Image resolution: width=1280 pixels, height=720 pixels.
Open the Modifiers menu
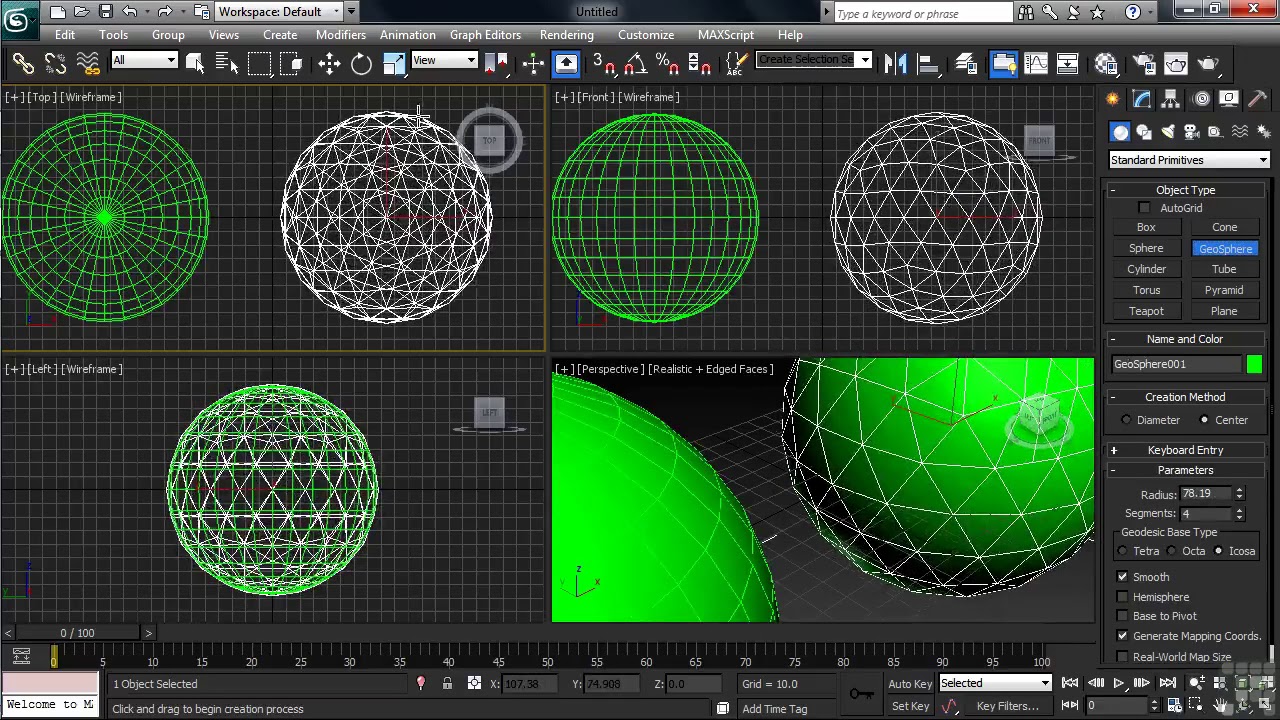coord(341,35)
